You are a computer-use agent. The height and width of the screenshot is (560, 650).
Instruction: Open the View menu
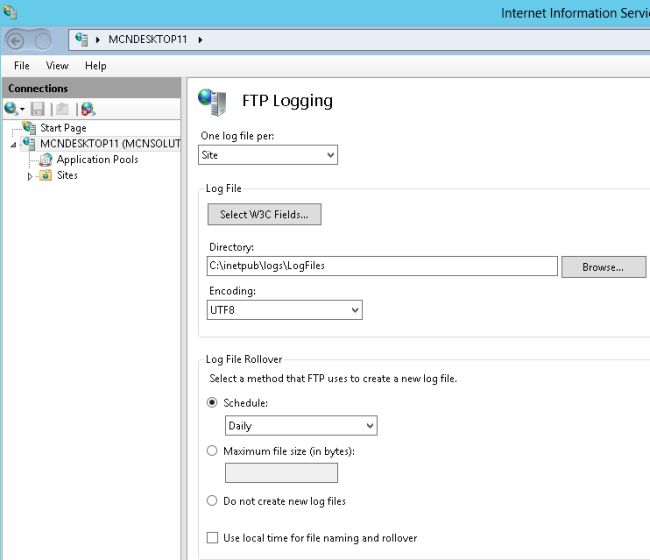[57, 65]
